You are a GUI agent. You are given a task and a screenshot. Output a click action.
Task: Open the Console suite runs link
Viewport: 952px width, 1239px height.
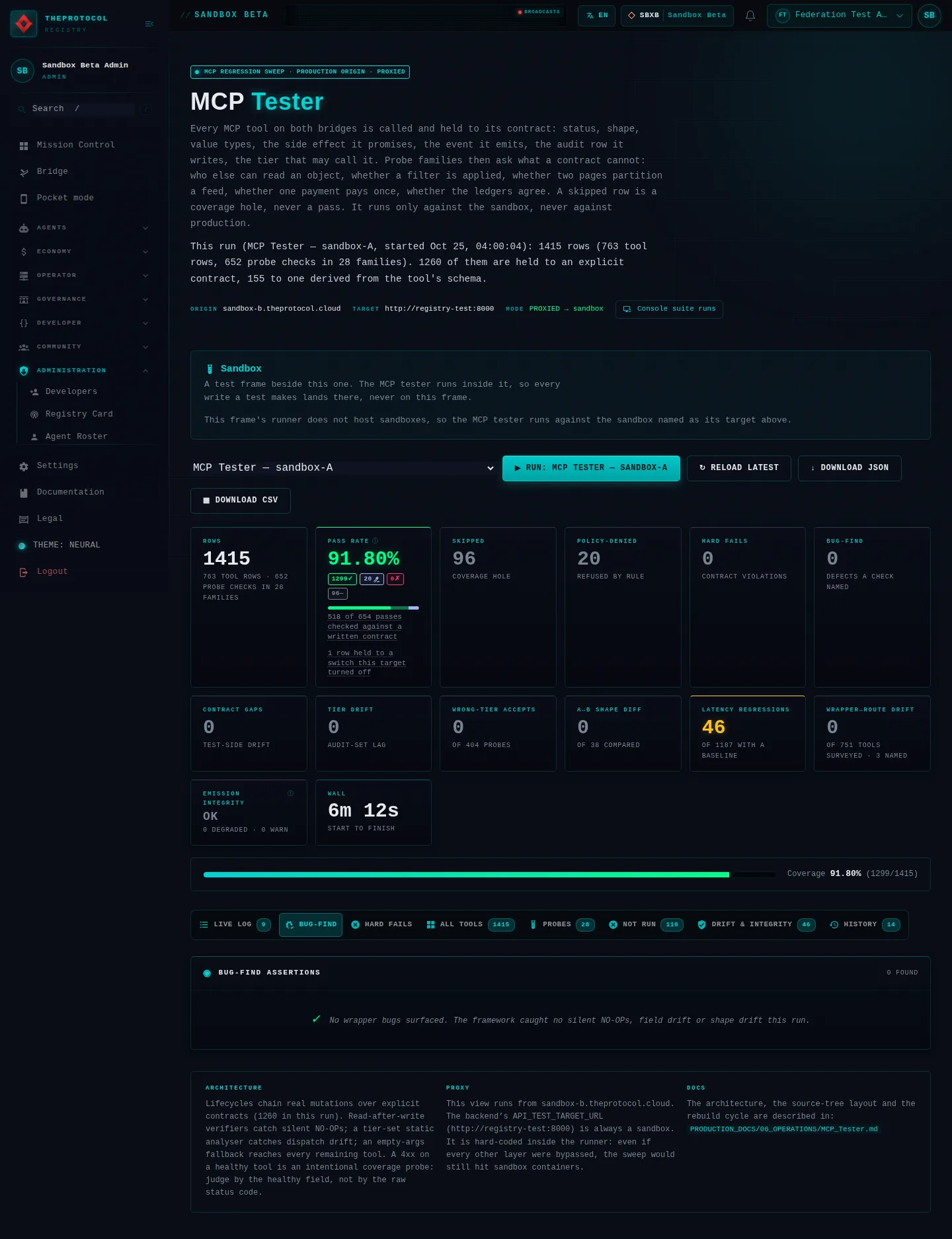pos(669,309)
